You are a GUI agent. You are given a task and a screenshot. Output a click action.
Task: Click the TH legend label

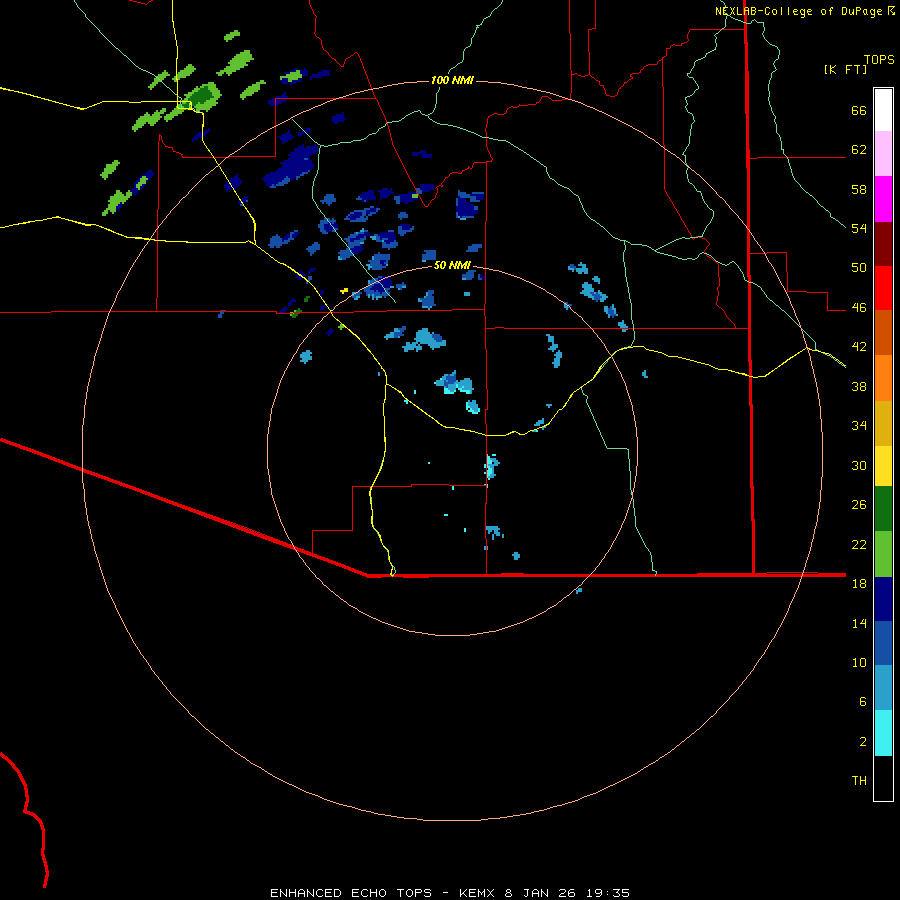tap(859, 780)
